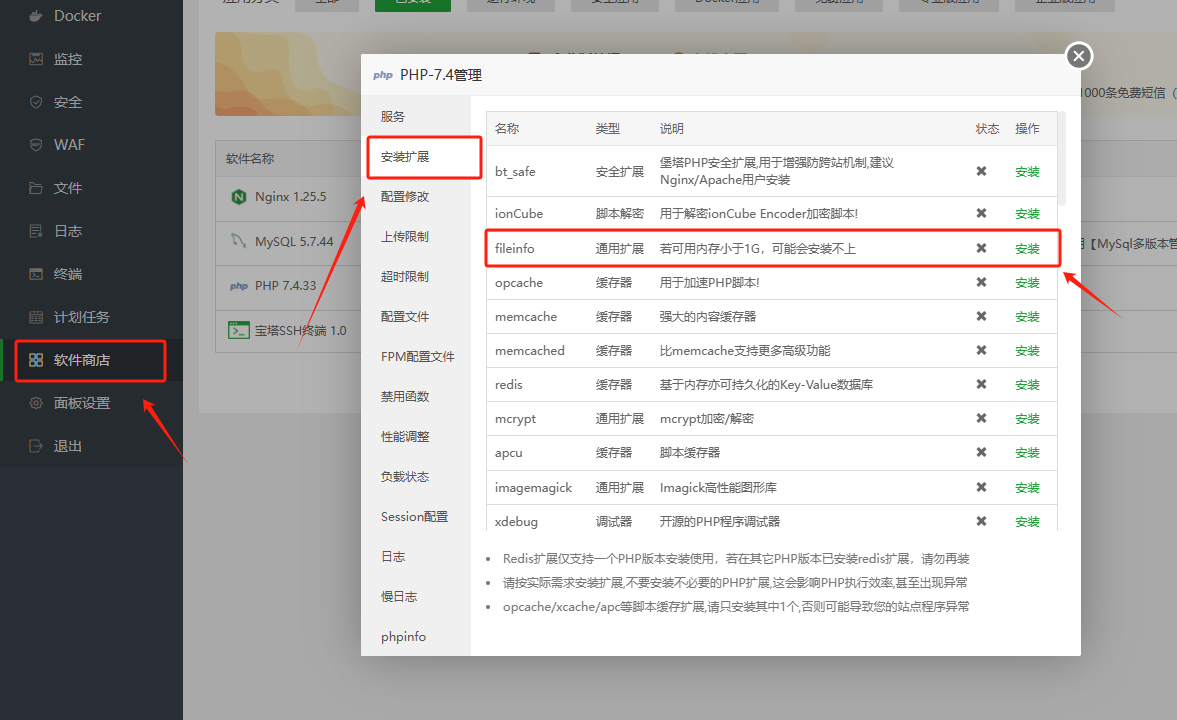Click the status X icon for memcached
Screen dimensions: 1177x720
981,350
